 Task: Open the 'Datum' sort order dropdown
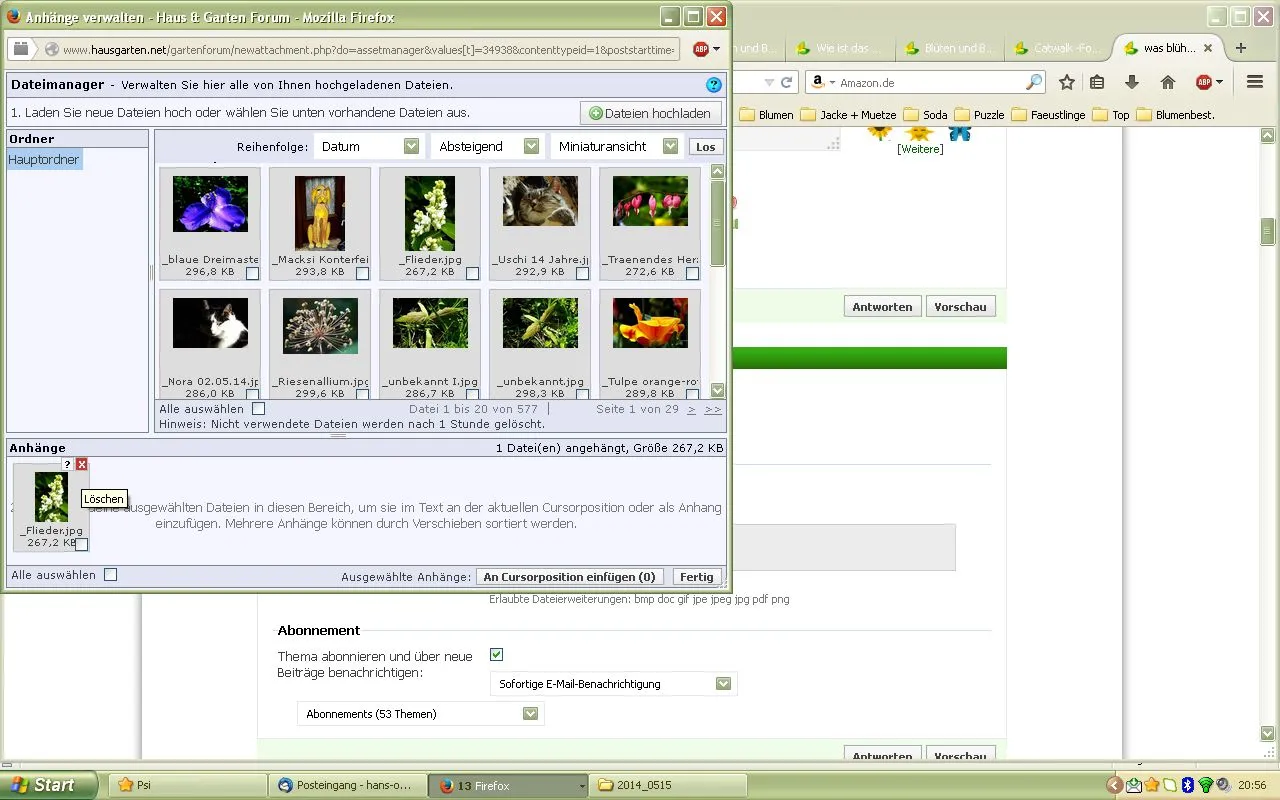tap(370, 147)
